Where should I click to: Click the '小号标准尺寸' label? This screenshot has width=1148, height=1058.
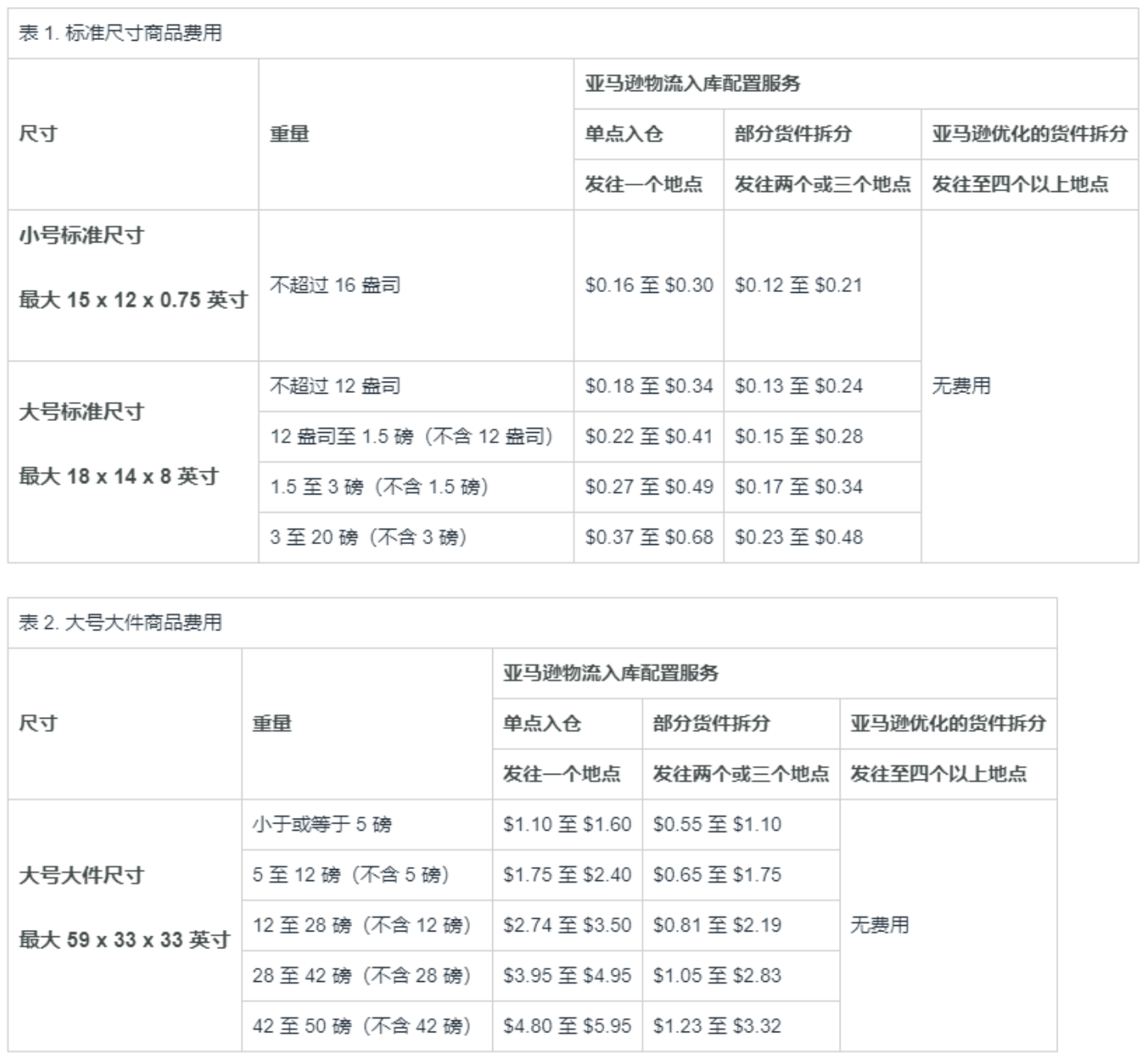point(82,235)
